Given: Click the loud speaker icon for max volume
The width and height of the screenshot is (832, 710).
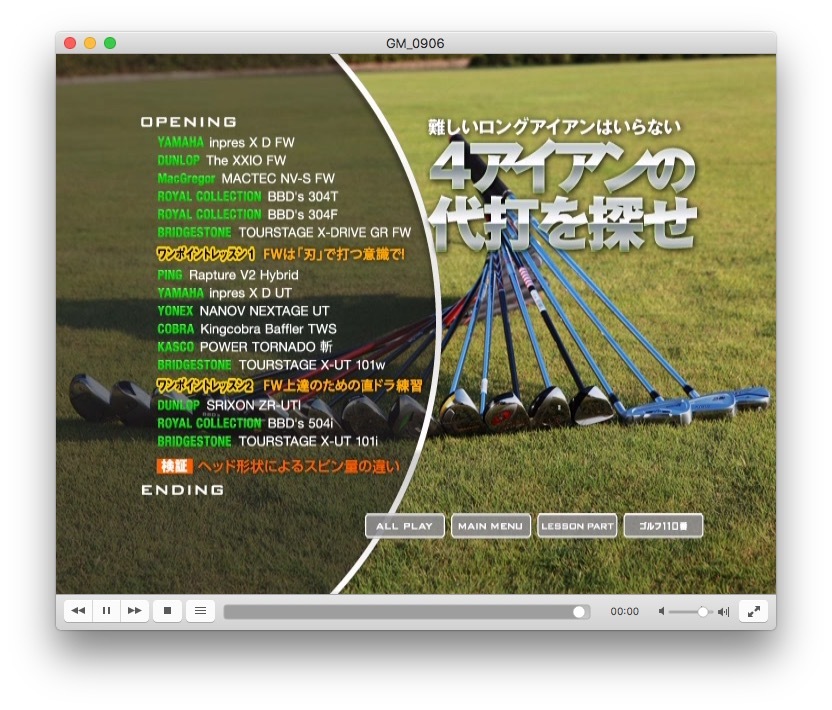Looking at the screenshot, I should coord(724,612).
